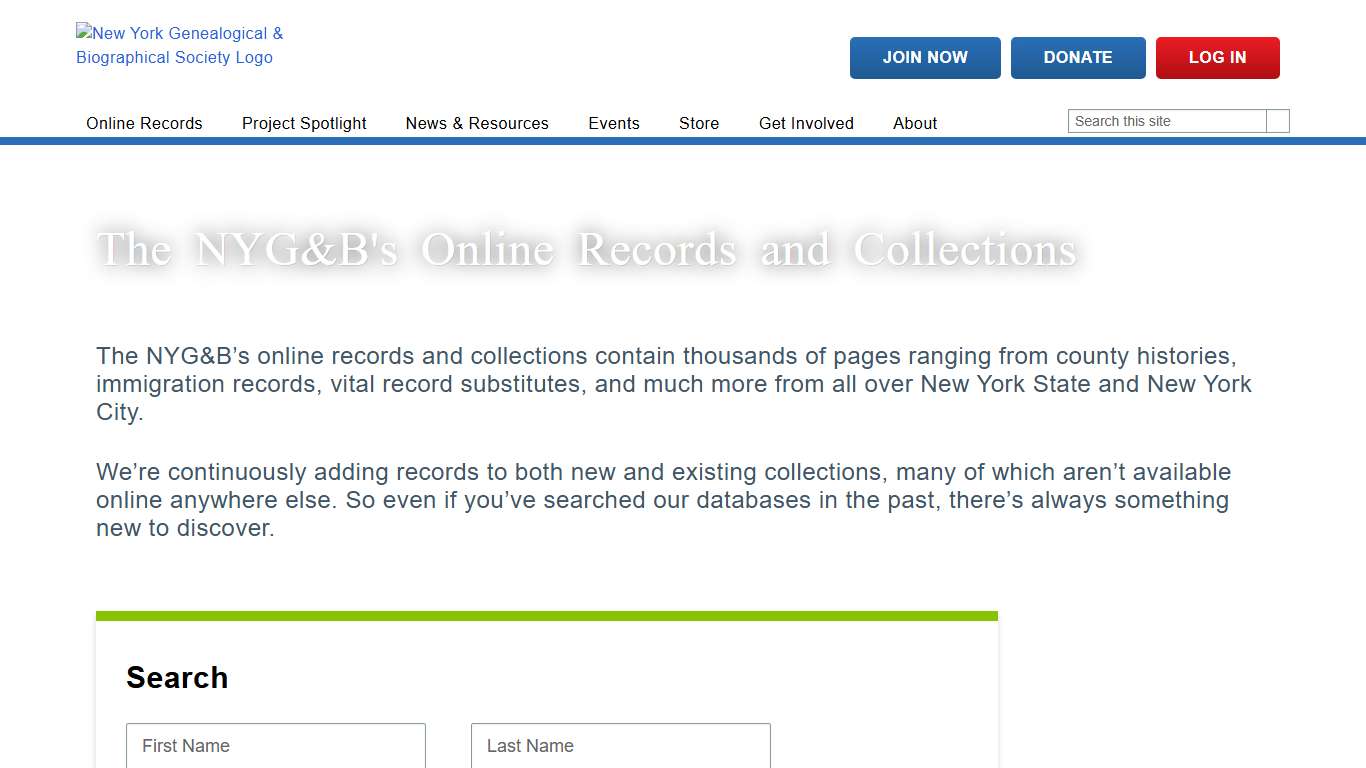
Task: Open the Project Spotlight menu
Action: coord(304,123)
